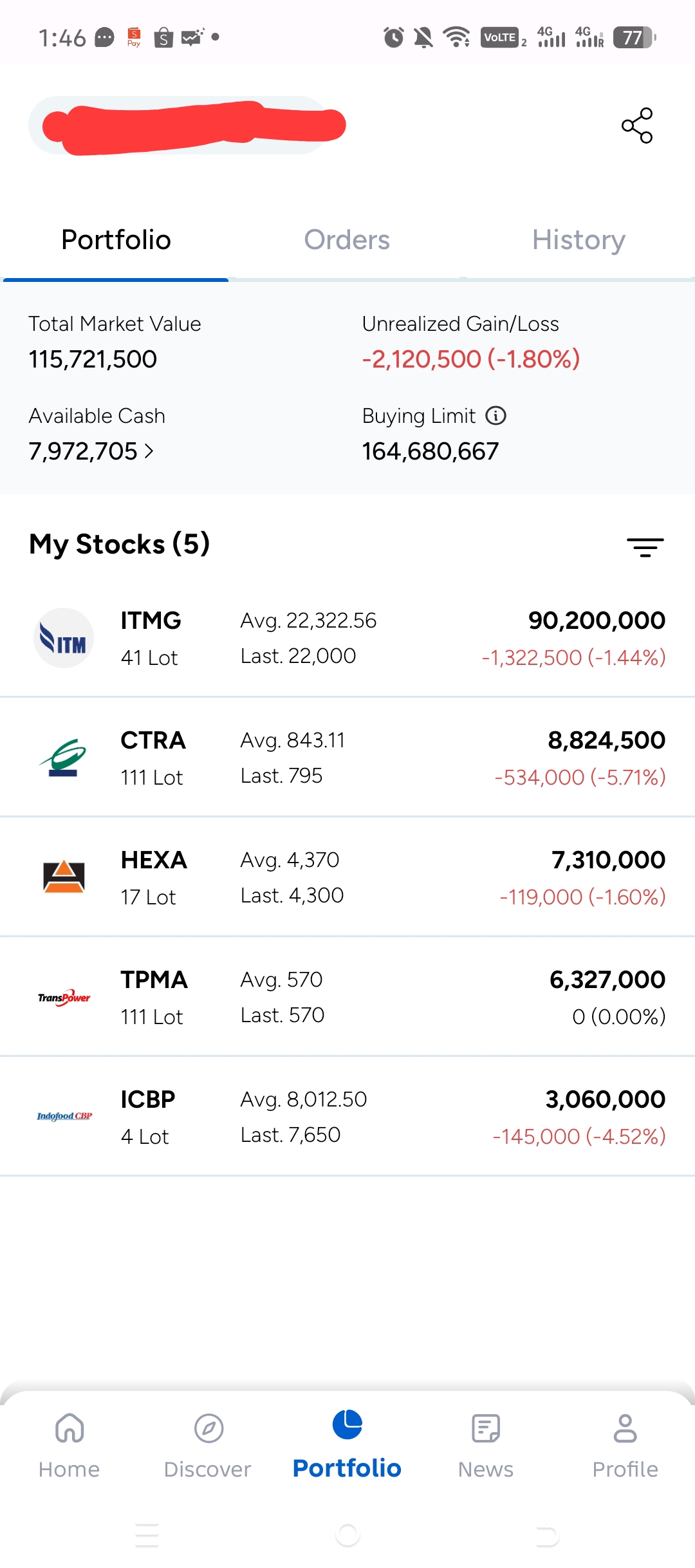
Task: Open the stock sort/filter icon
Action: (x=645, y=547)
